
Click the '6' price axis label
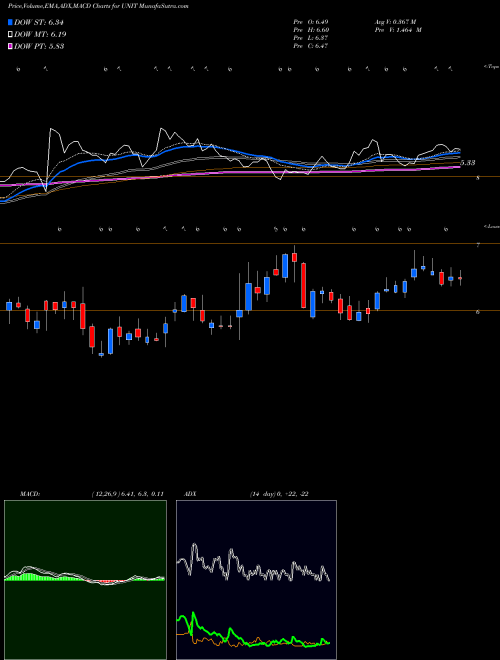478,312
